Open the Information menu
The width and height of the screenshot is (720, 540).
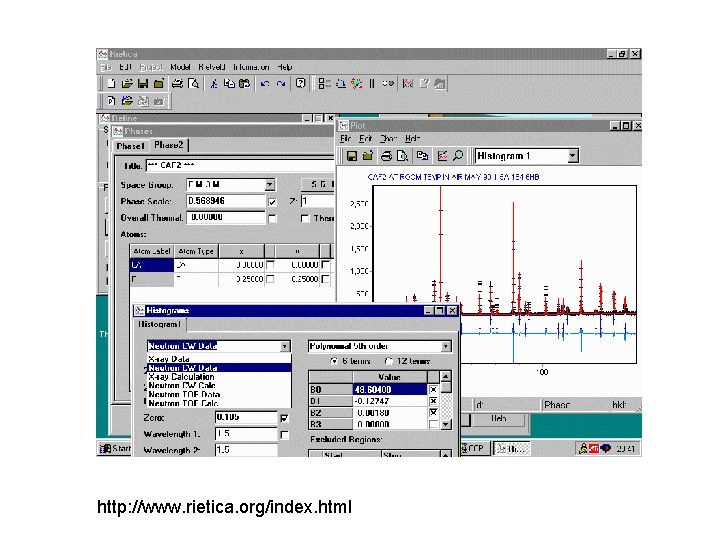251,67
